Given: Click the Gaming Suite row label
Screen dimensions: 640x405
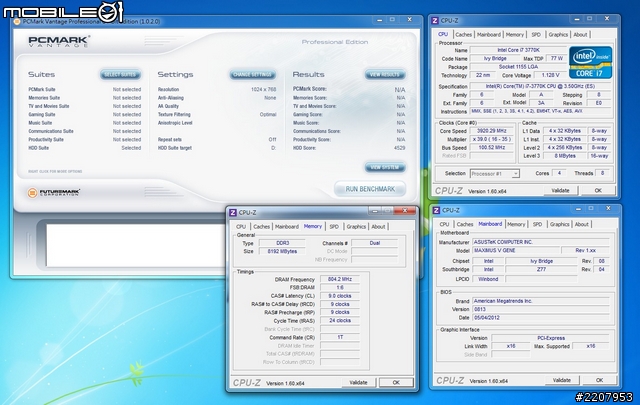Looking at the screenshot, I should (42, 114).
